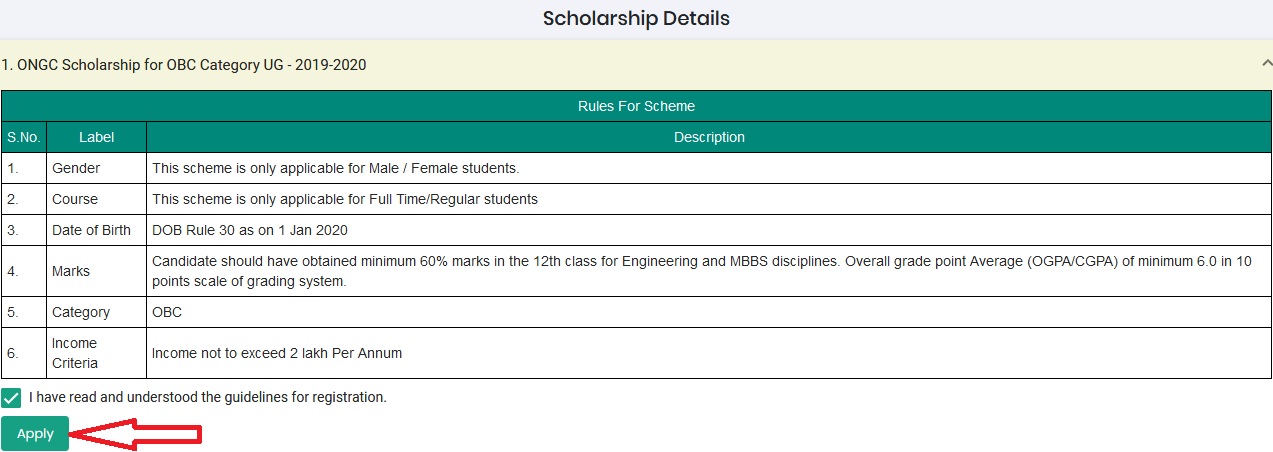Click the 'I have read and understood' label text

click(x=208, y=397)
